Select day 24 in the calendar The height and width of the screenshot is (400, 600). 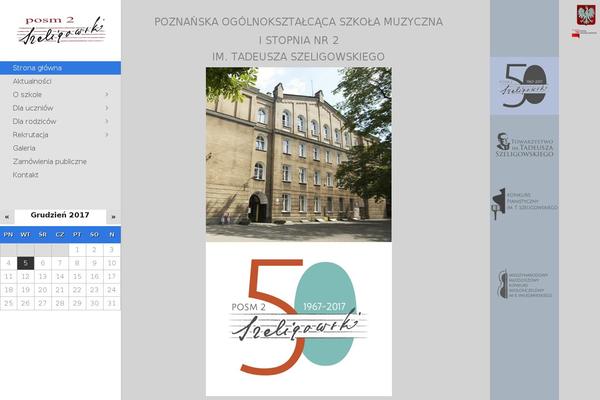click(112, 290)
